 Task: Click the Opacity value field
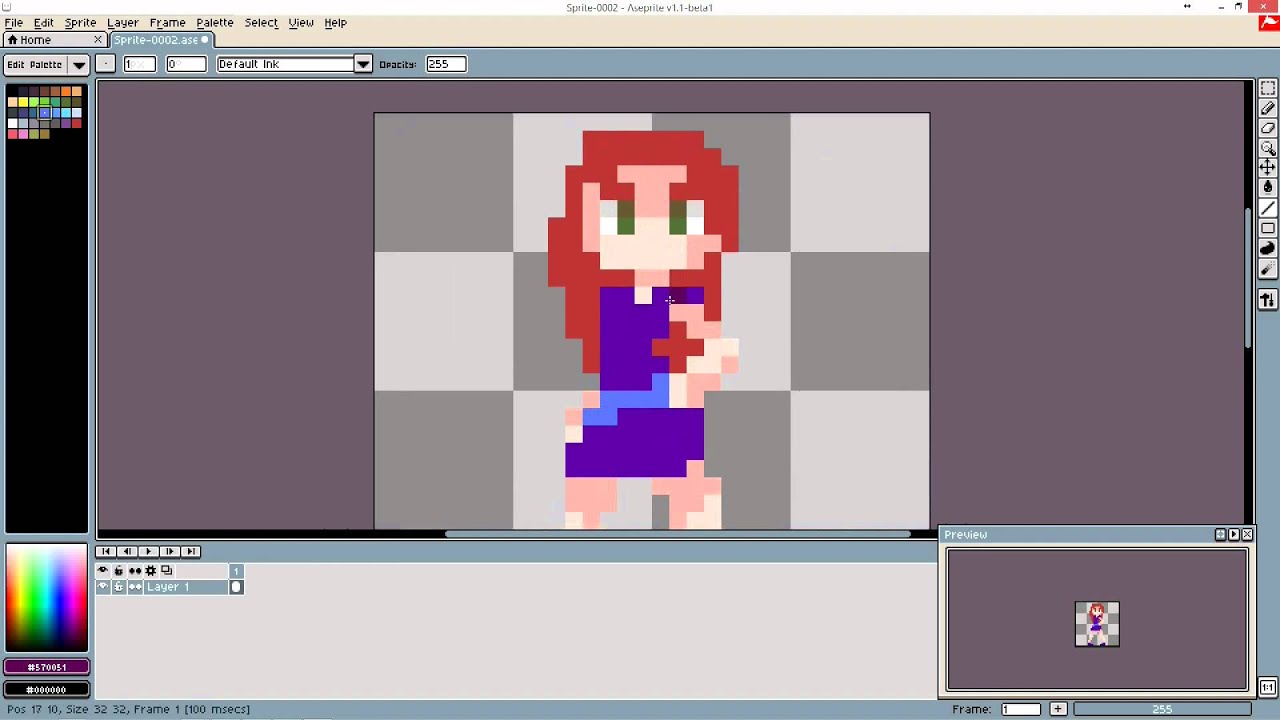point(445,64)
